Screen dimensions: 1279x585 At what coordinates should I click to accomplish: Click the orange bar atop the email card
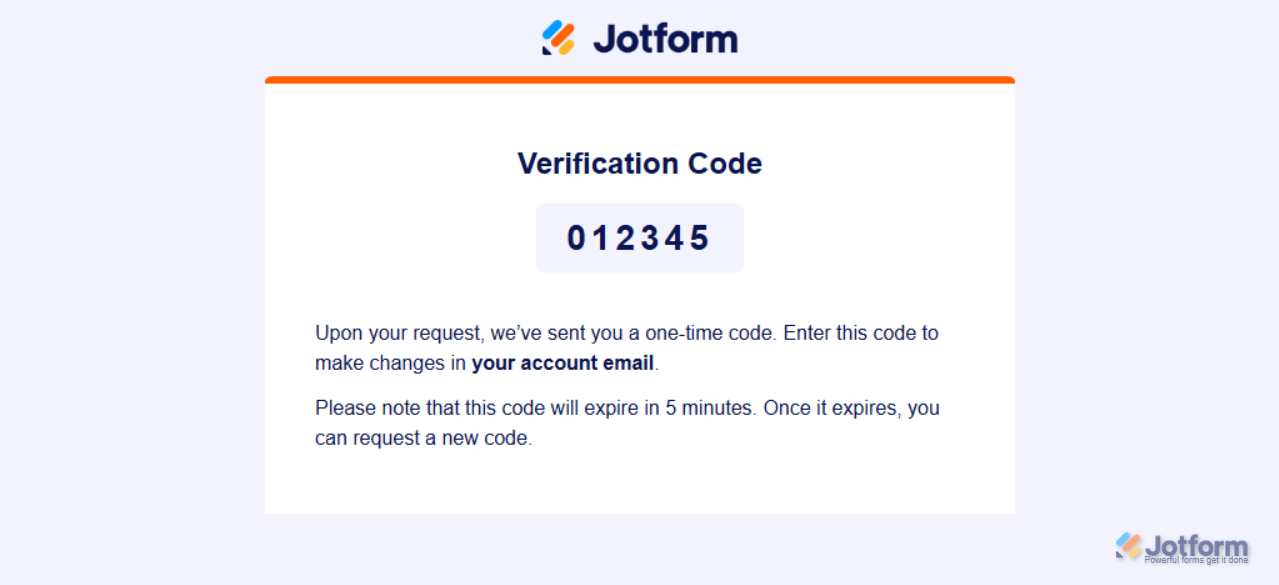tap(640, 80)
